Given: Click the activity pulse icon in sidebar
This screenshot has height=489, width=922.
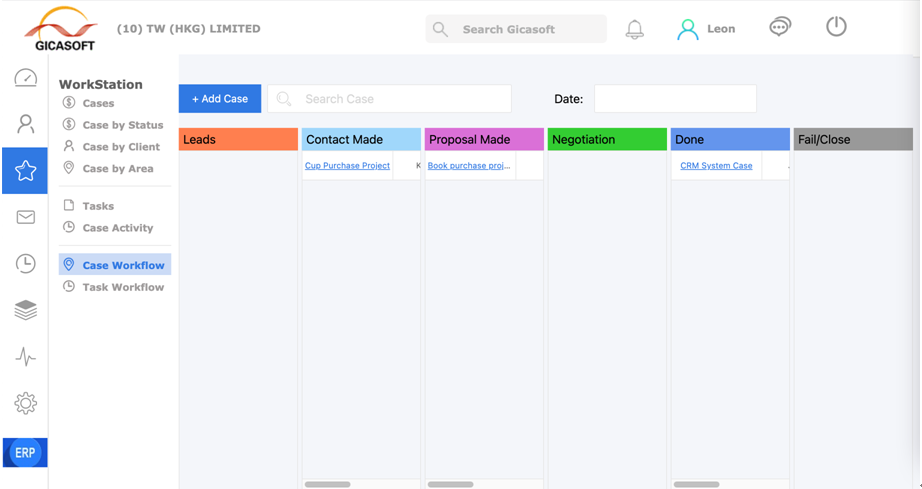Looking at the screenshot, I should [25, 357].
